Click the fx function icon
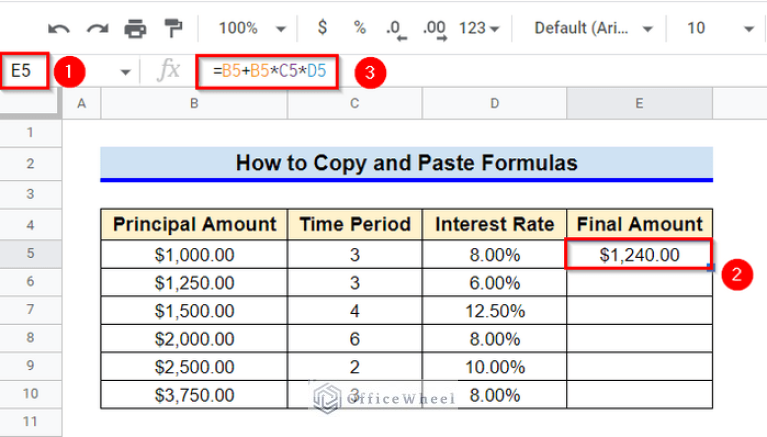The height and width of the screenshot is (437, 767). [x=169, y=70]
